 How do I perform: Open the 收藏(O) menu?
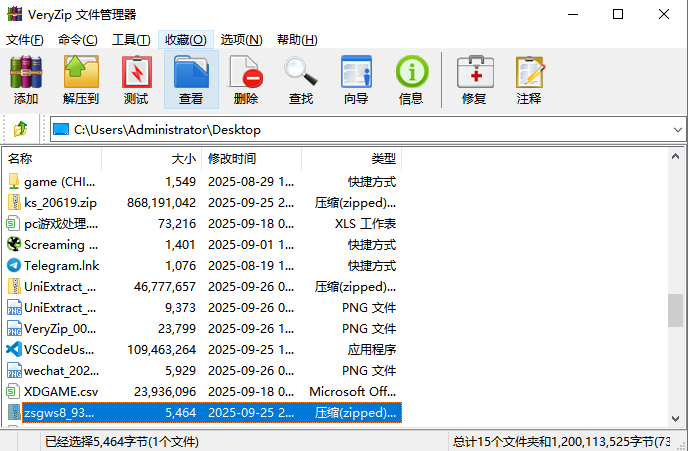[x=186, y=40]
